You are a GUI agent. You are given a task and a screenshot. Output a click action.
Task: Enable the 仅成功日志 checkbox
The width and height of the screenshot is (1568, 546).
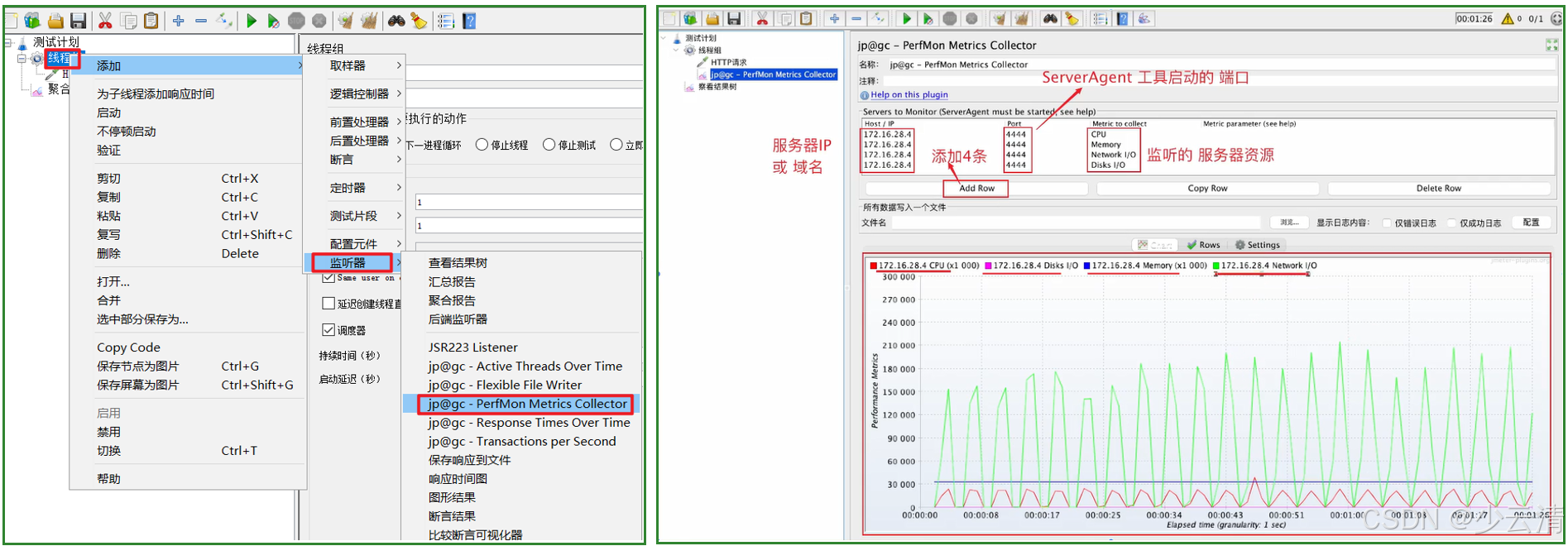tap(1452, 223)
